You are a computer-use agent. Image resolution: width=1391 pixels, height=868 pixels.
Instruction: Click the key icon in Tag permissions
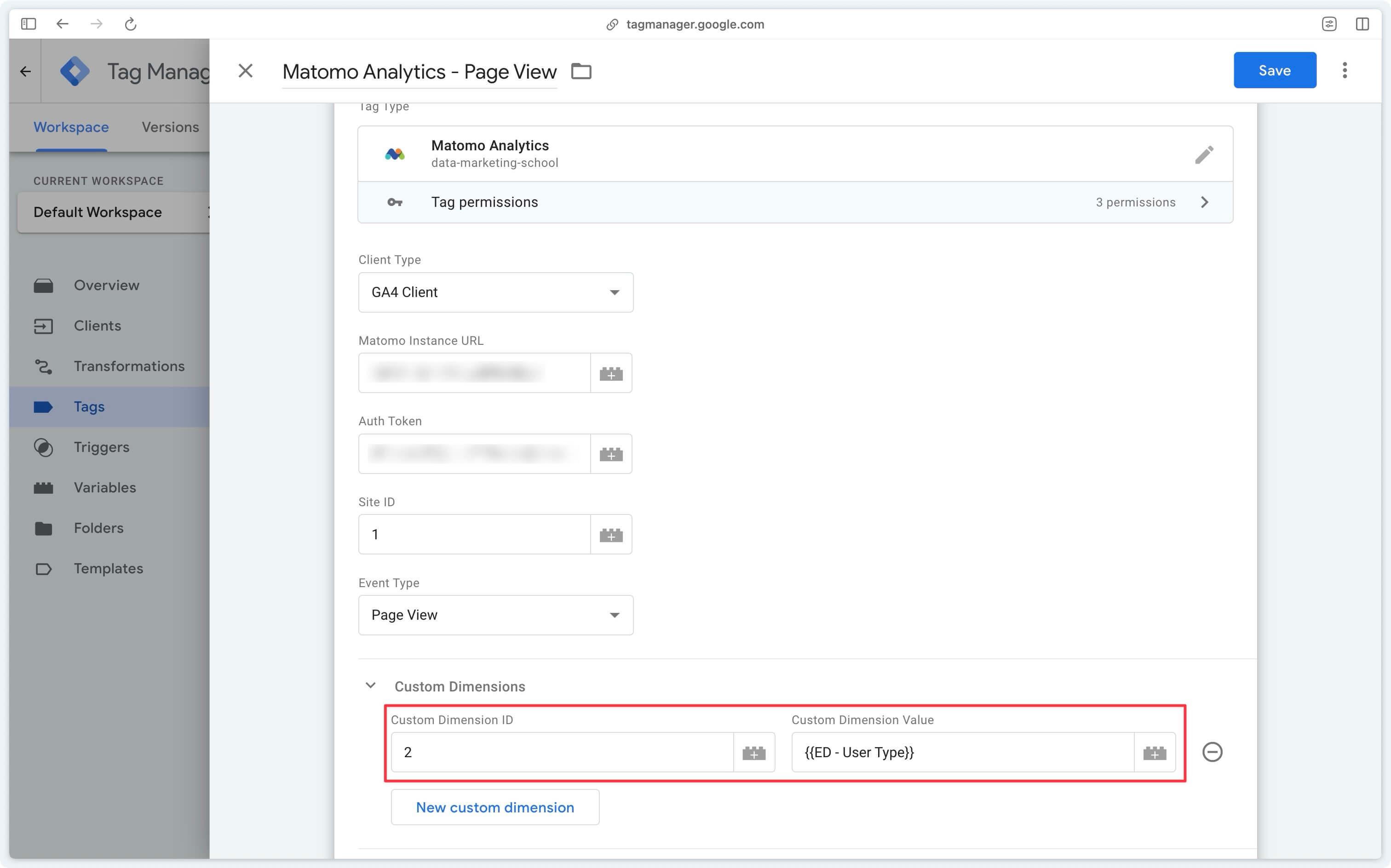click(395, 202)
